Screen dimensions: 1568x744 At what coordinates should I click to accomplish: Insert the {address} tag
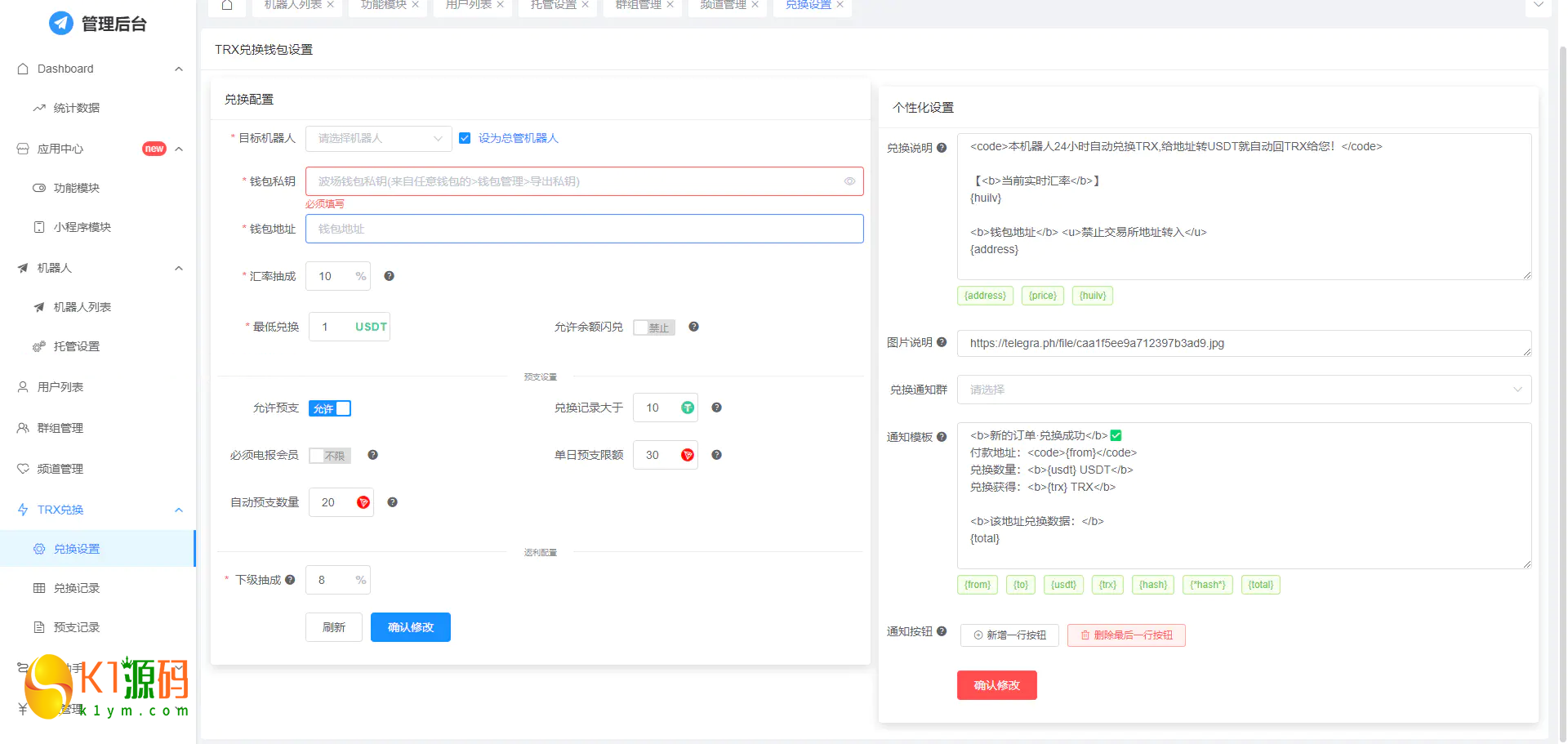[x=985, y=296]
